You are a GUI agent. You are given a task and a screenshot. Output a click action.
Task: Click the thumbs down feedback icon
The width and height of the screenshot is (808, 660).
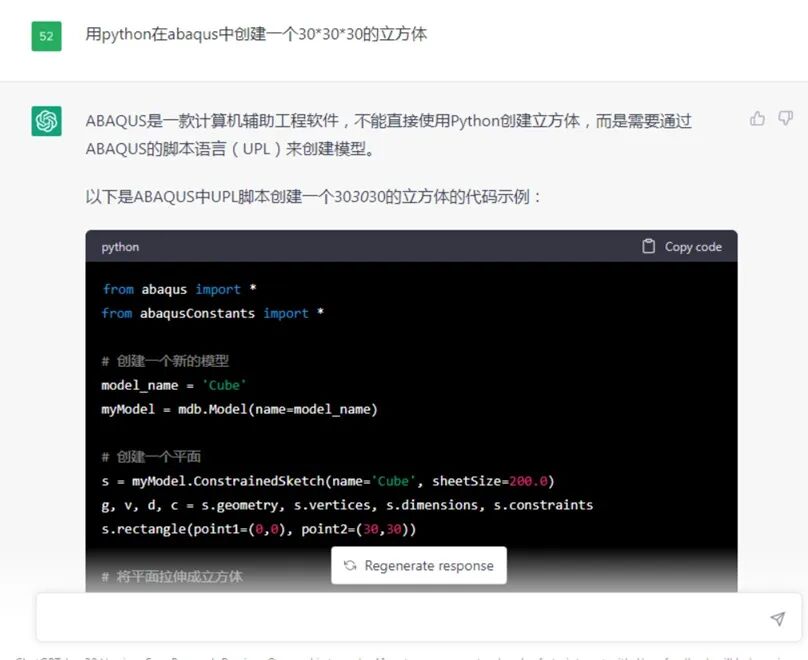[781, 119]
